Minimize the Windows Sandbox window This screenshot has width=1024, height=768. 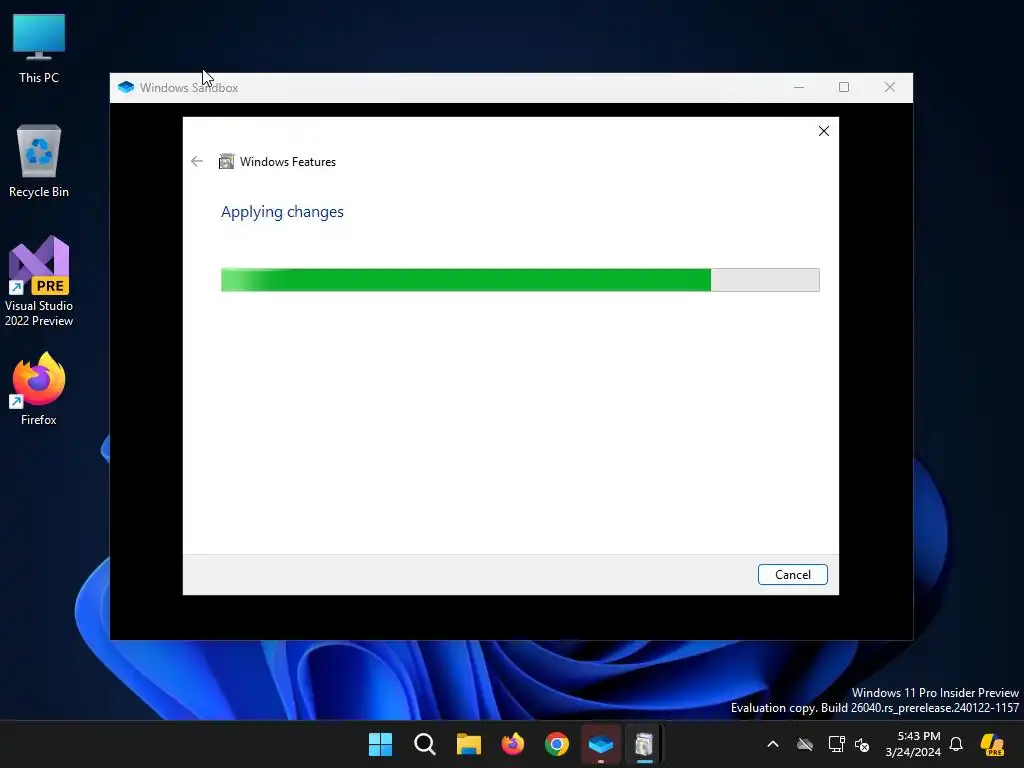pos(799,88)
